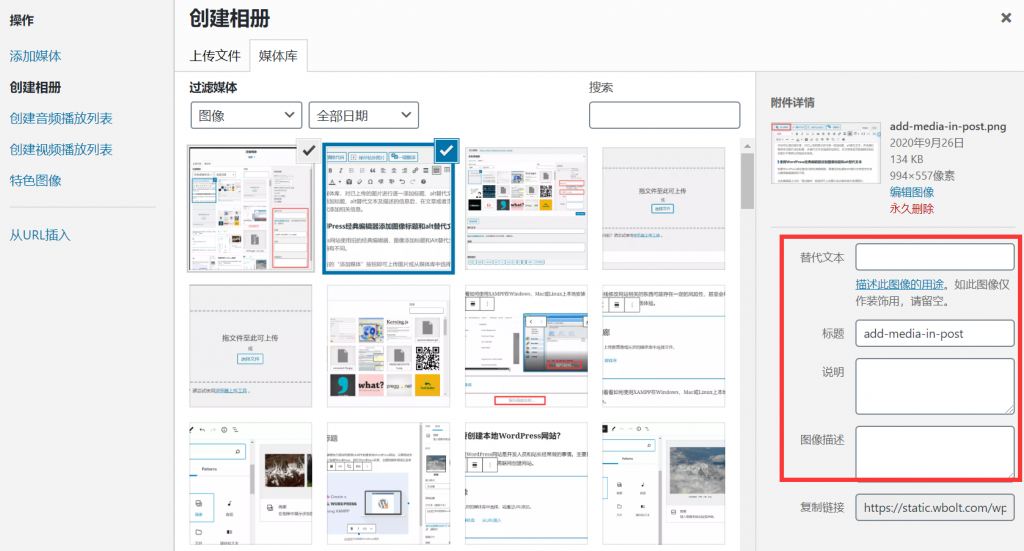
Task: Select 特色图像 option
Action: [x=35, y=181]
